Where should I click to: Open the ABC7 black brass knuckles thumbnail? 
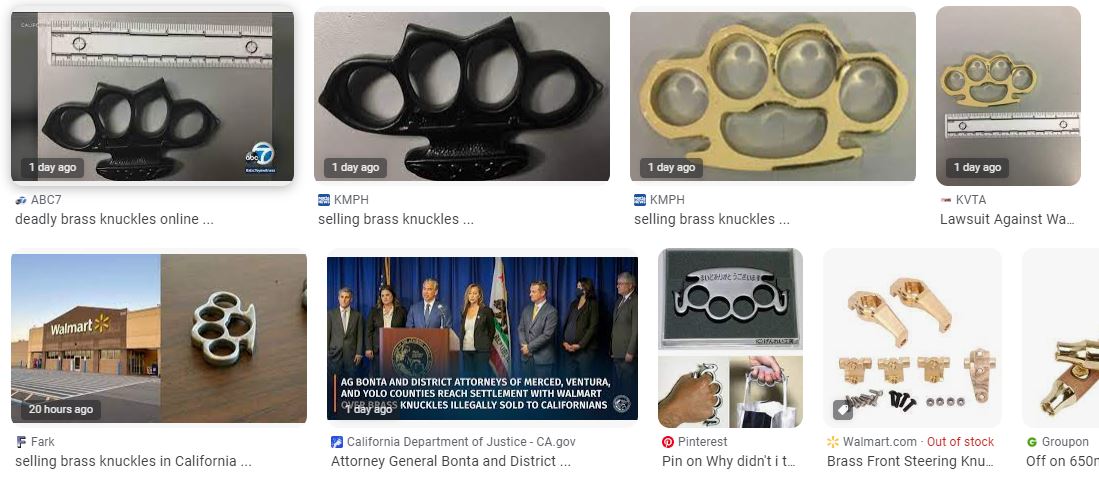coord(153,96)
